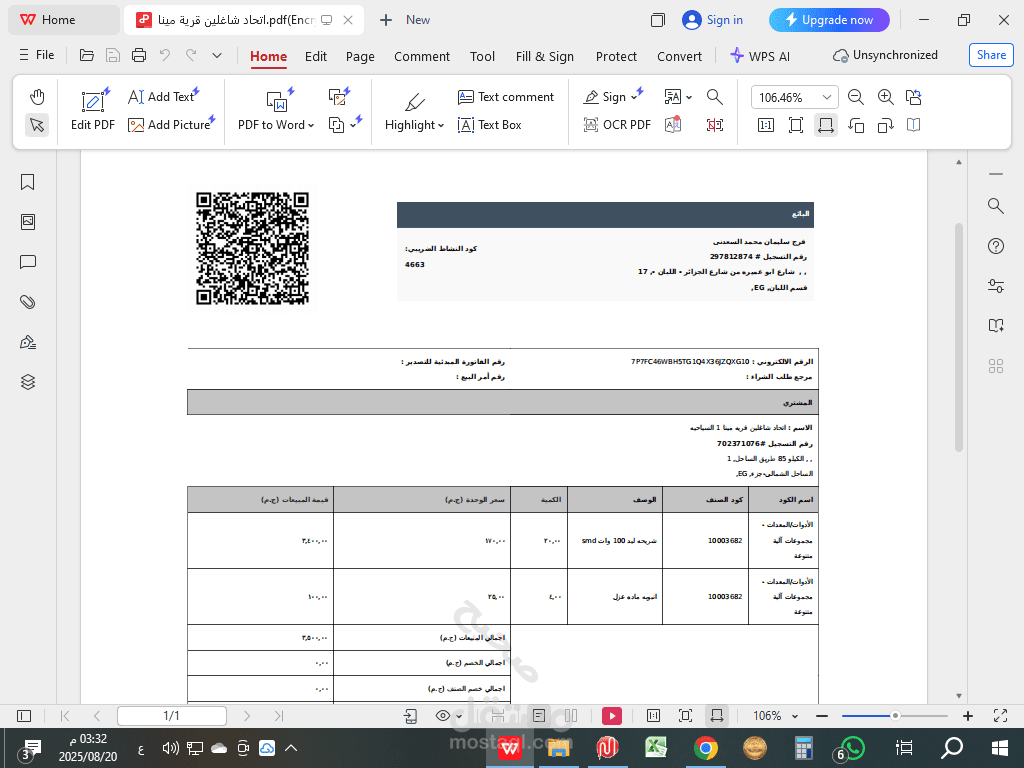The width and height of the screenshot is (1024, 768).
Task: Click the Print icon
Action: pyautogui.click(x=138, y=56)
